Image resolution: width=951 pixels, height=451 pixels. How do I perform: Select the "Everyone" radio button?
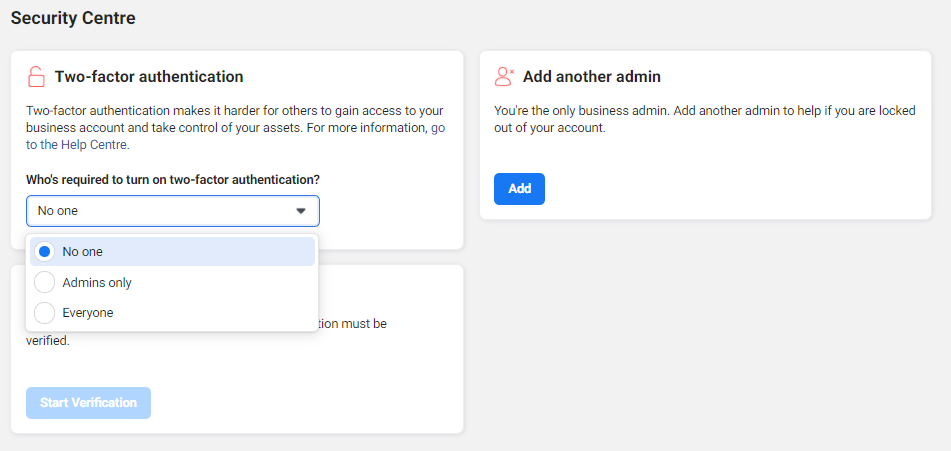point(44,313)
